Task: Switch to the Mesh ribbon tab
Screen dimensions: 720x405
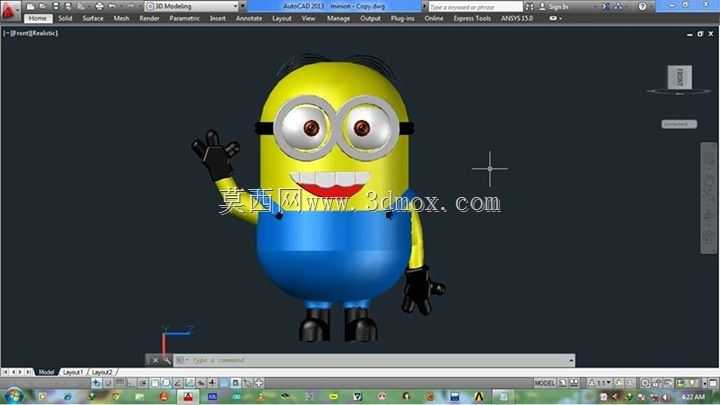Action: pyautogui.click(x=121, y=18)
